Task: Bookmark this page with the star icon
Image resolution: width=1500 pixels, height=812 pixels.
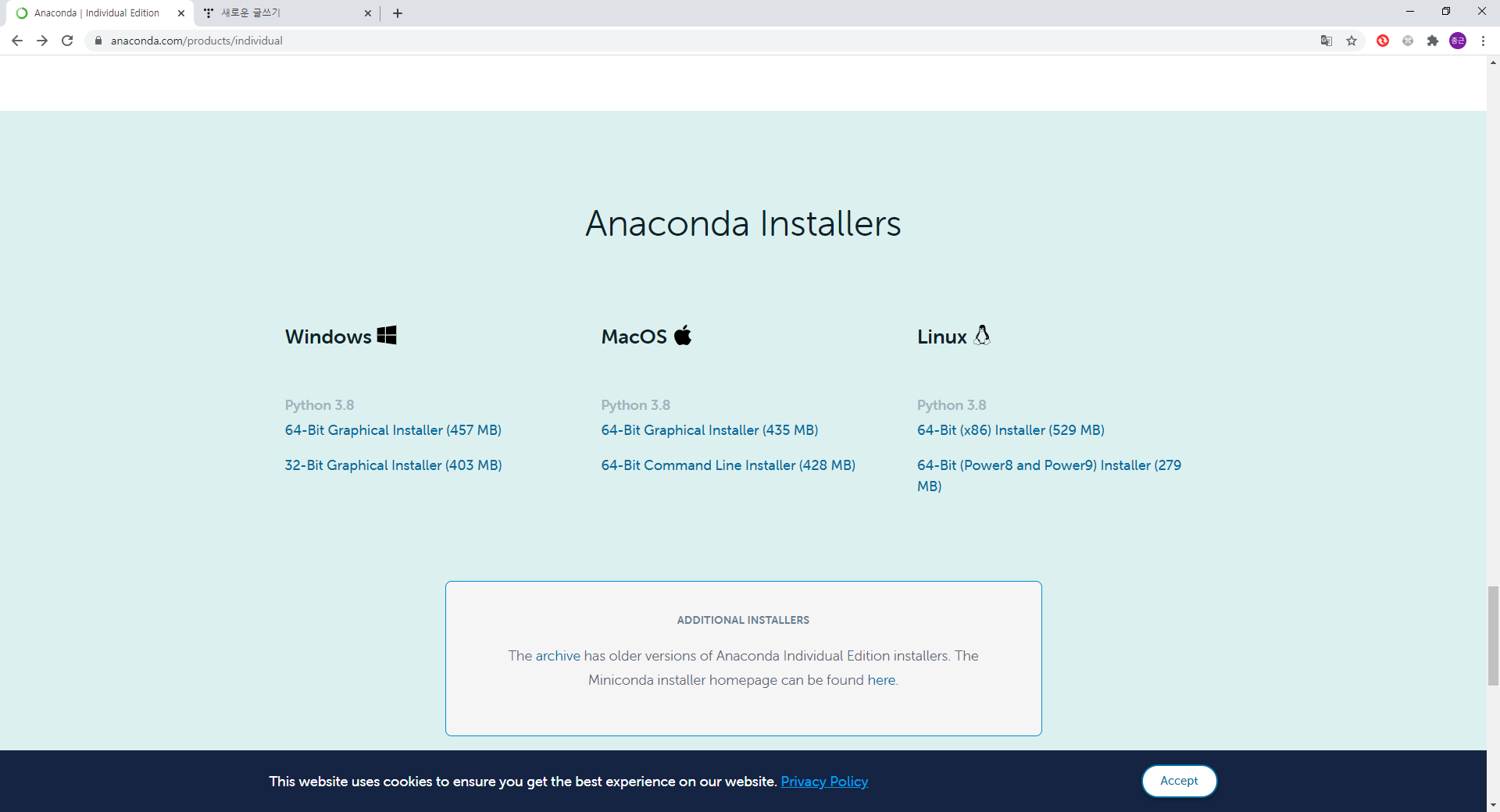Action: click(x=1352, y=41)
